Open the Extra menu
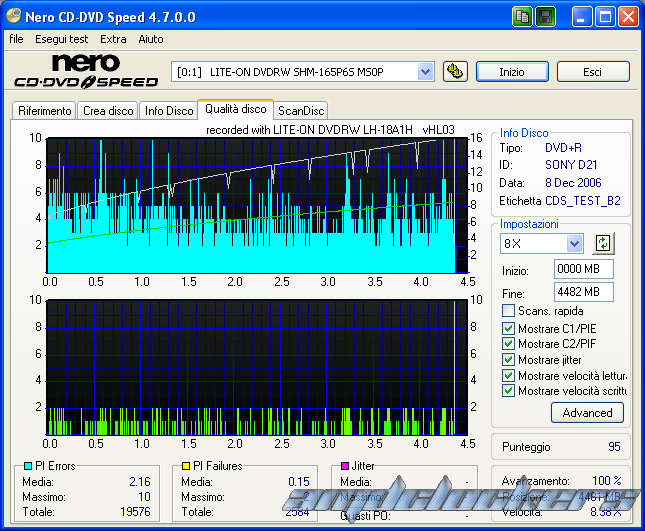 [113, 39]
